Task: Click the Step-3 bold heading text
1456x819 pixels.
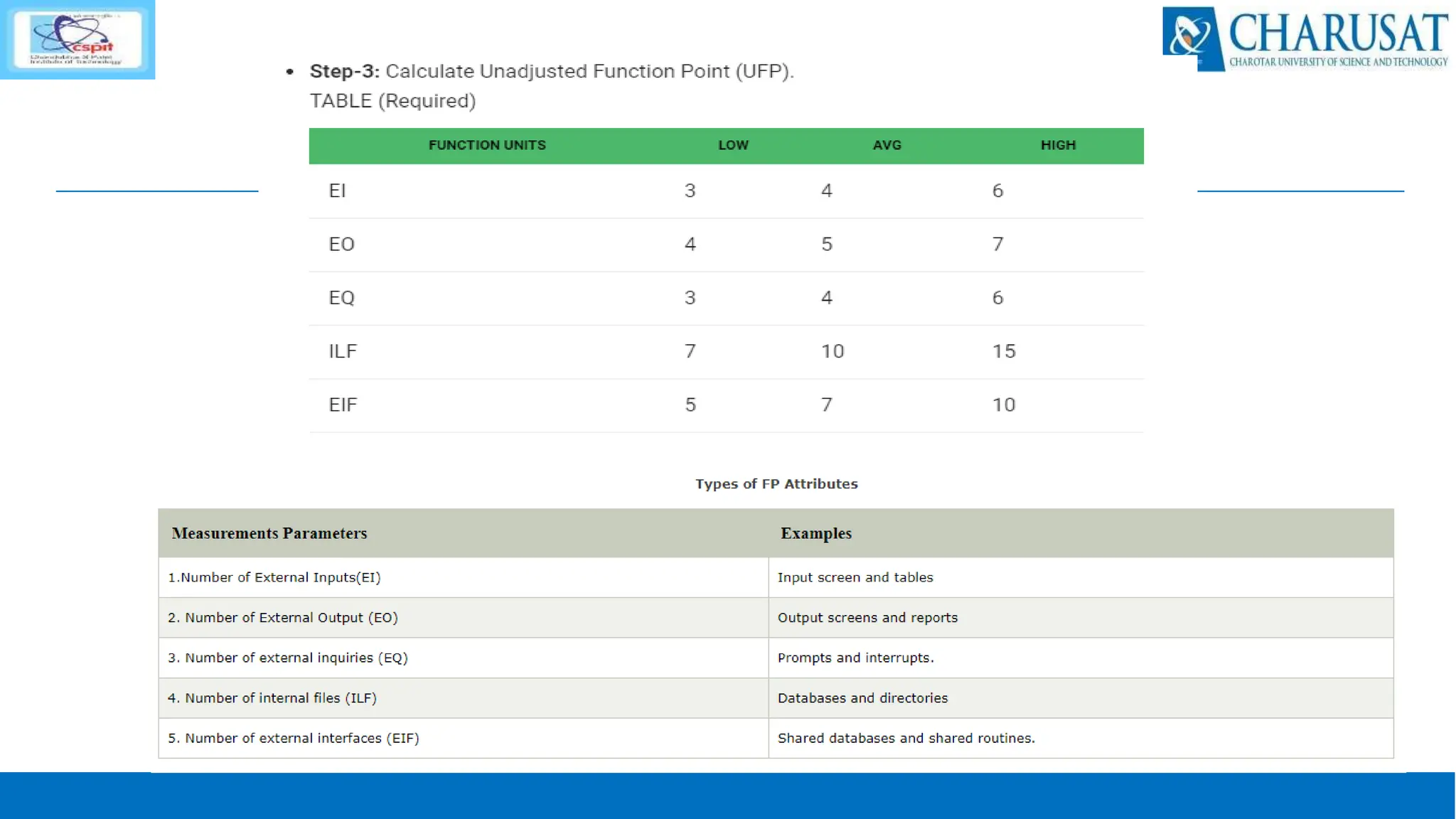Action: click(345, 71)
